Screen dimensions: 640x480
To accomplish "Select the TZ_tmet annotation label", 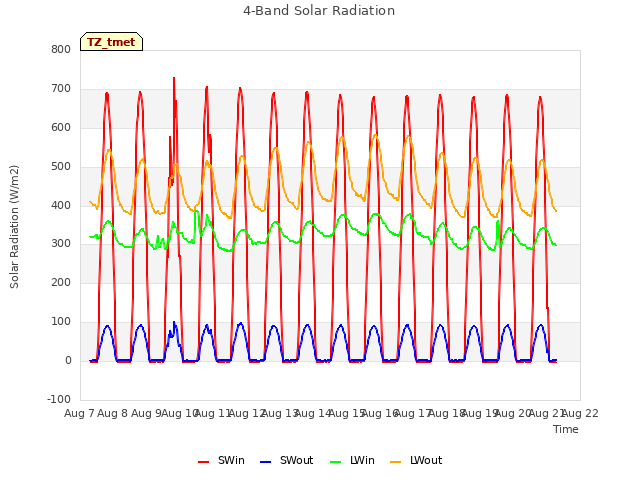I will click(111, 42).
